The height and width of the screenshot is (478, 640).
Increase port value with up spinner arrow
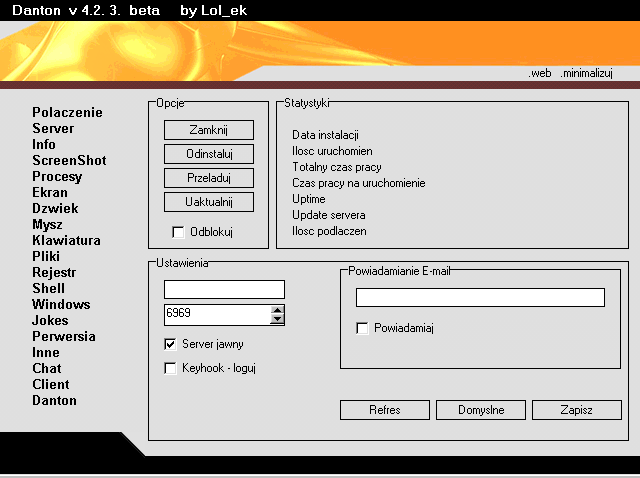tap(277, 310)
